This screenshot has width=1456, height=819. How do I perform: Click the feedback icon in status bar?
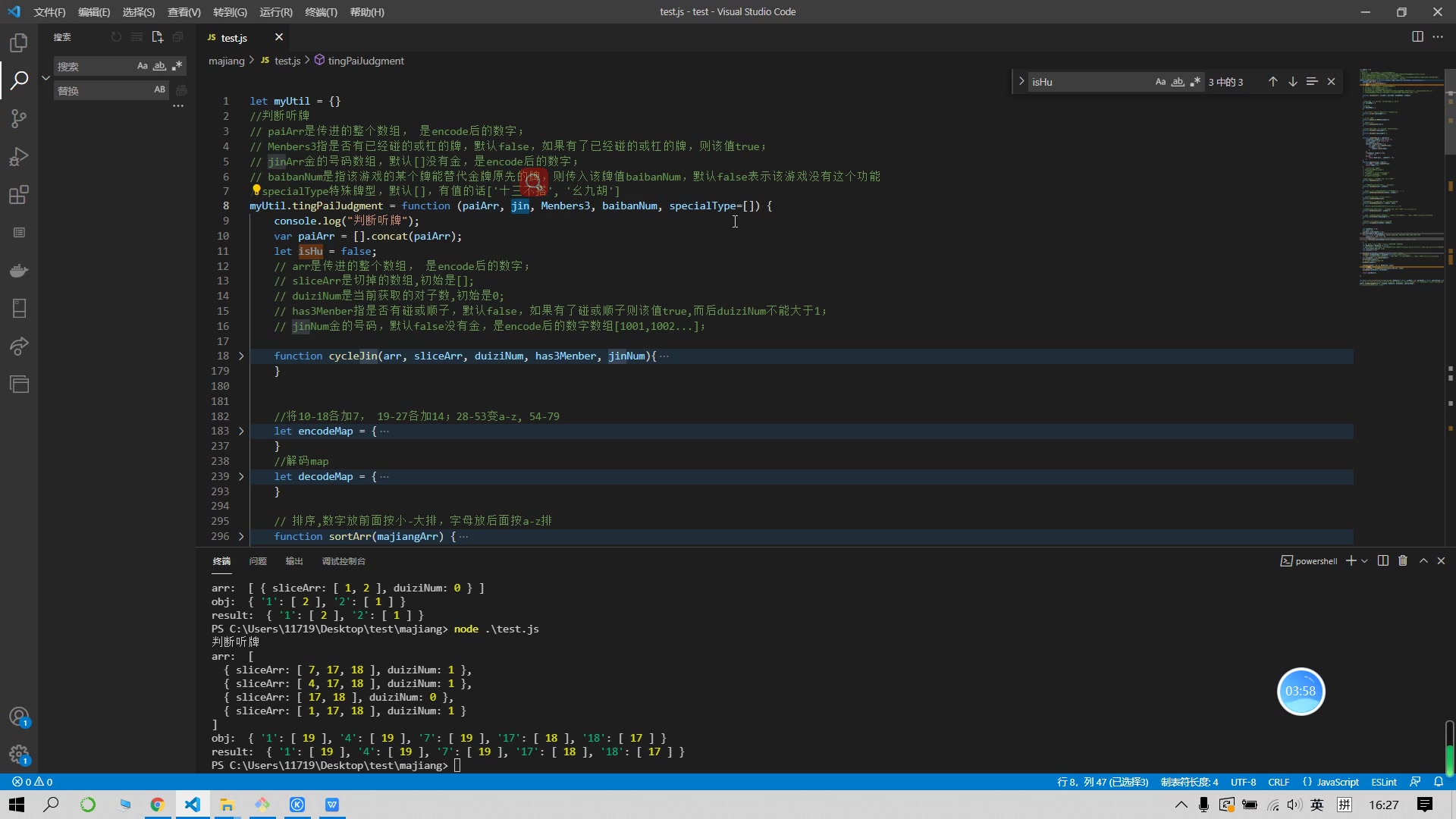click(x=1415, y=782)
